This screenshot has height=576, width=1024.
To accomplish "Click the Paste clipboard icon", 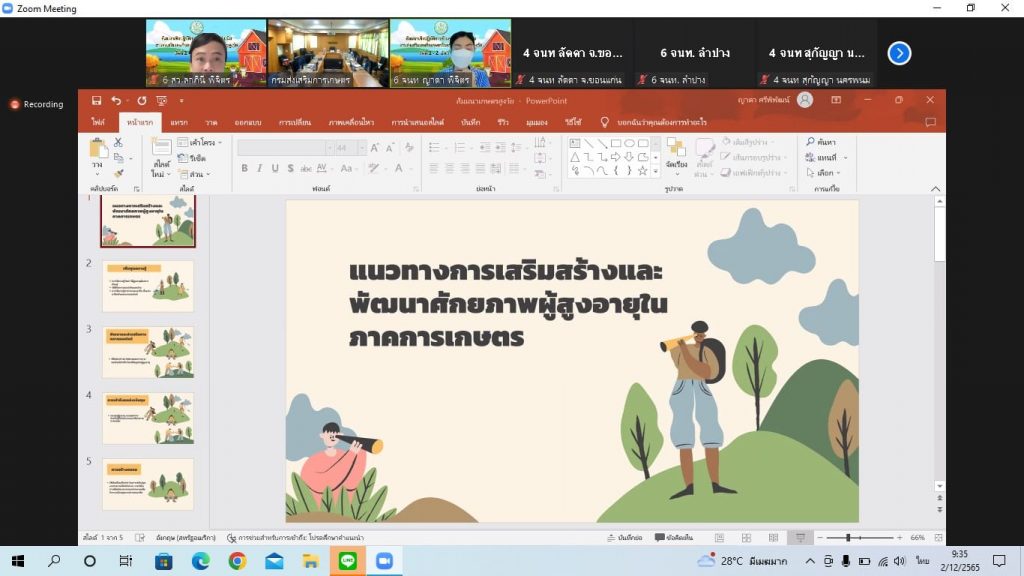I will (96, 150).
